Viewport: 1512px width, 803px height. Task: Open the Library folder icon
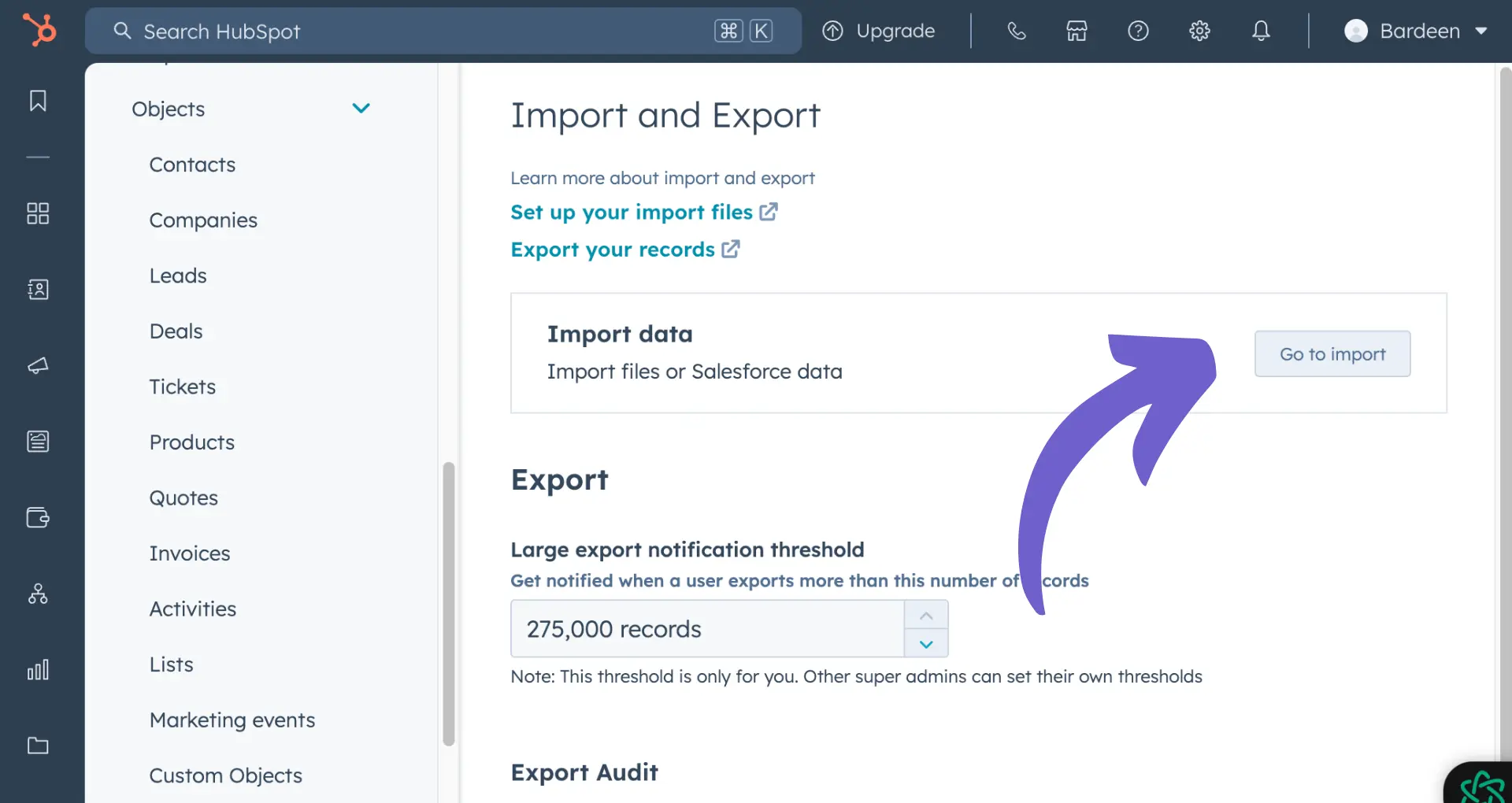(x=38, y=746)
